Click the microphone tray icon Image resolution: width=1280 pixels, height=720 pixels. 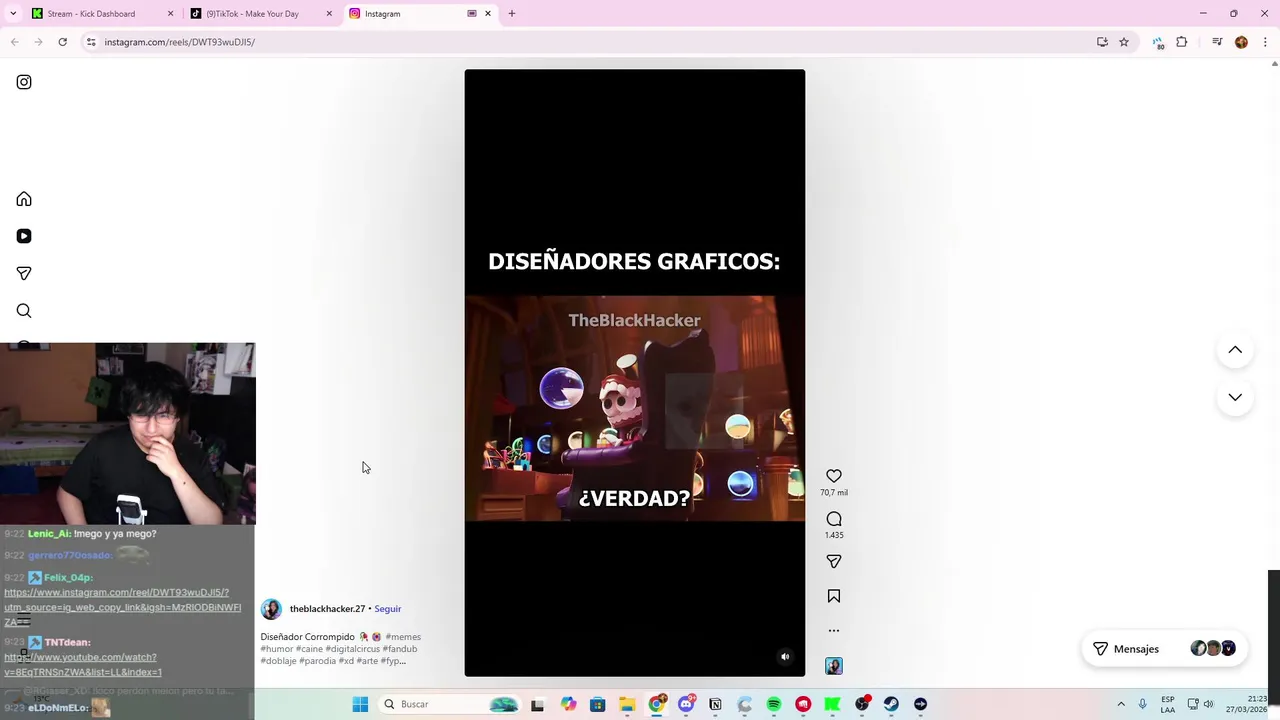coord(1143,704)
